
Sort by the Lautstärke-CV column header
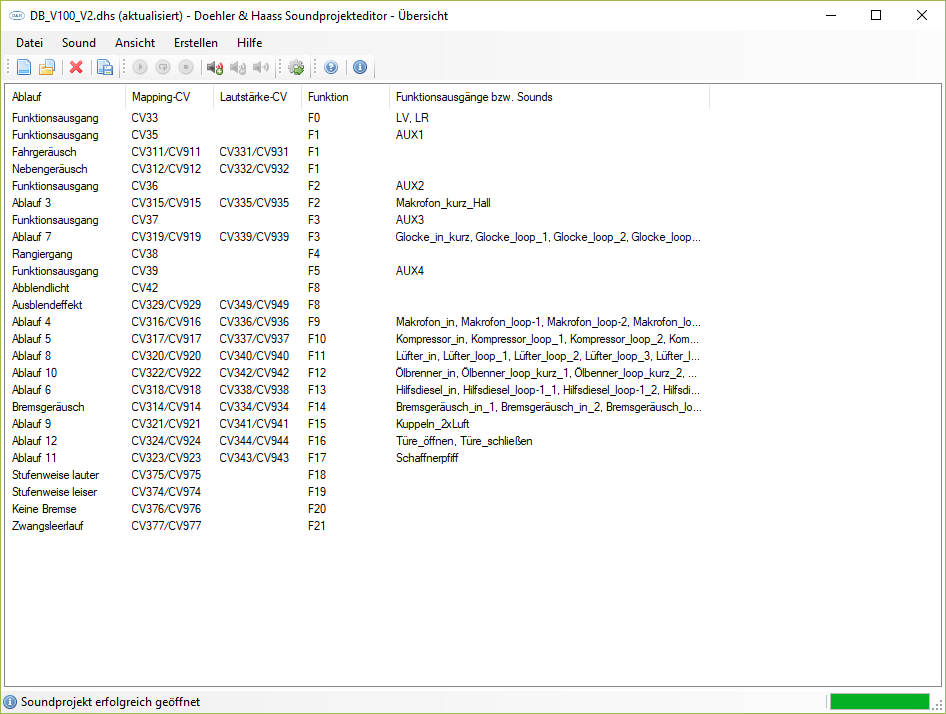pyautogui.click(x=257, y=97)
